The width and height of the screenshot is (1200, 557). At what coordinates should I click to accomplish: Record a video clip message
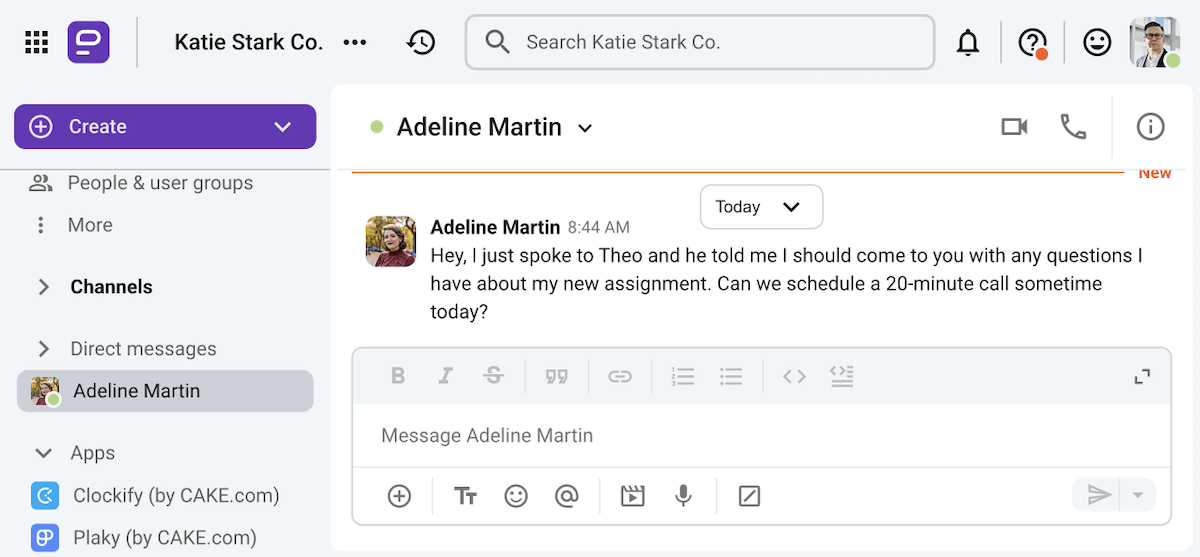(632, 495)
